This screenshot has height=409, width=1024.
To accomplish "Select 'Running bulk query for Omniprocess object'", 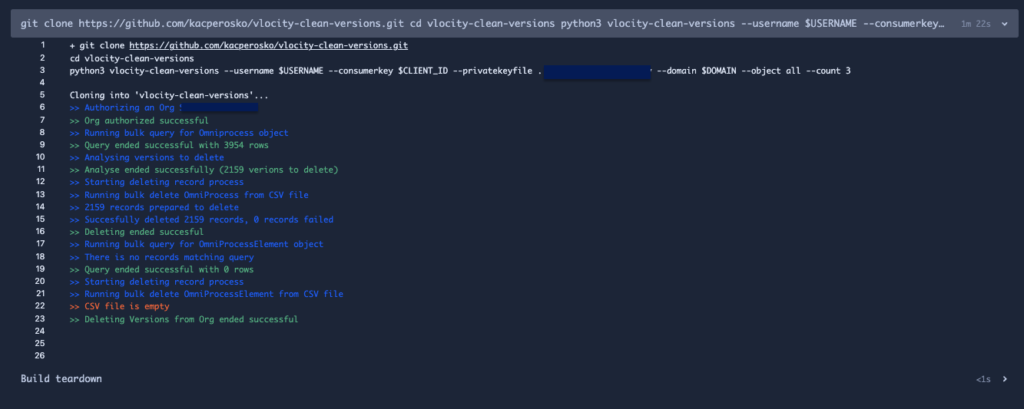I will (x=179, y=133).
